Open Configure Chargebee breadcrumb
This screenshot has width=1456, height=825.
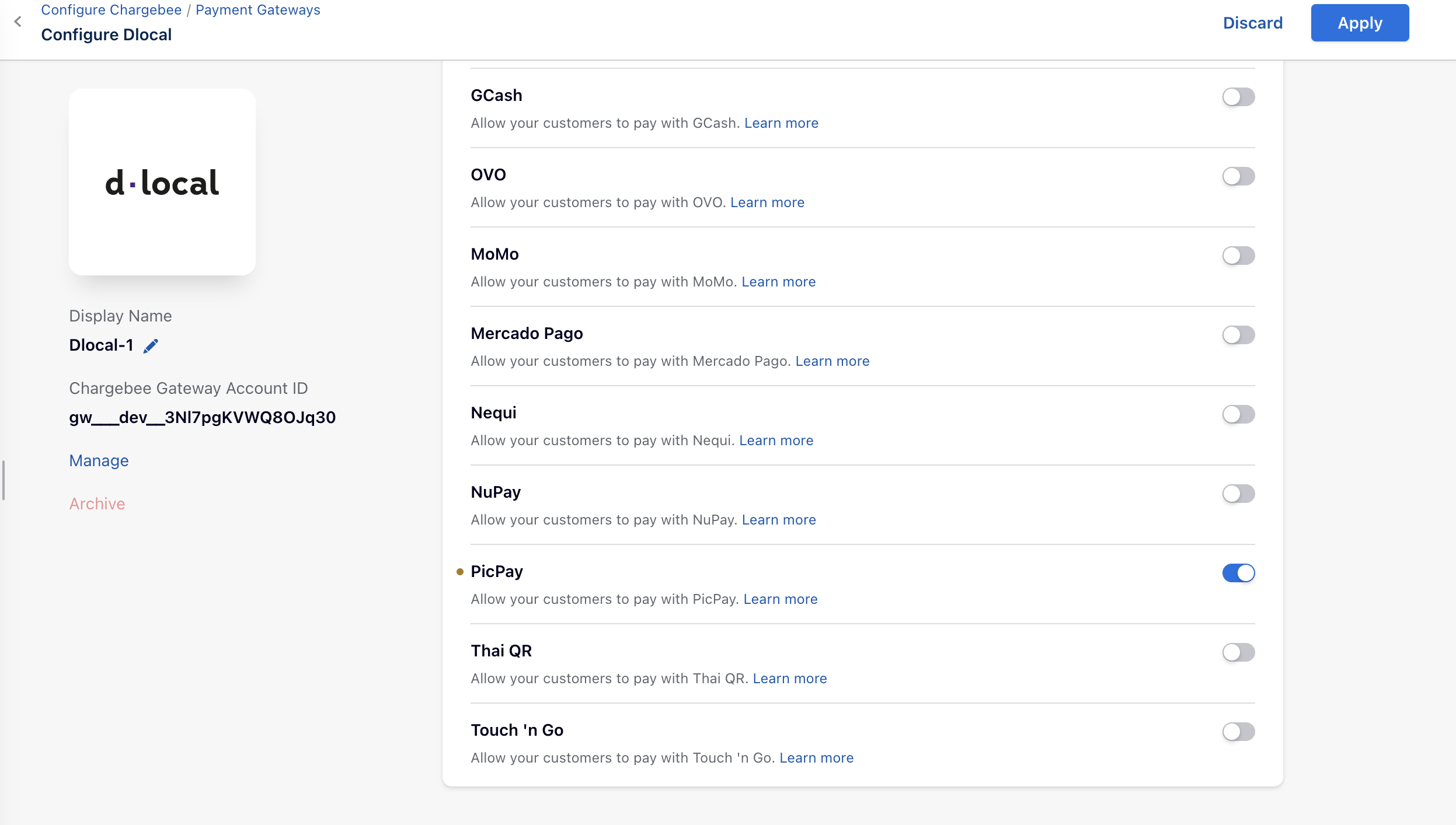[x=112, y=10]
